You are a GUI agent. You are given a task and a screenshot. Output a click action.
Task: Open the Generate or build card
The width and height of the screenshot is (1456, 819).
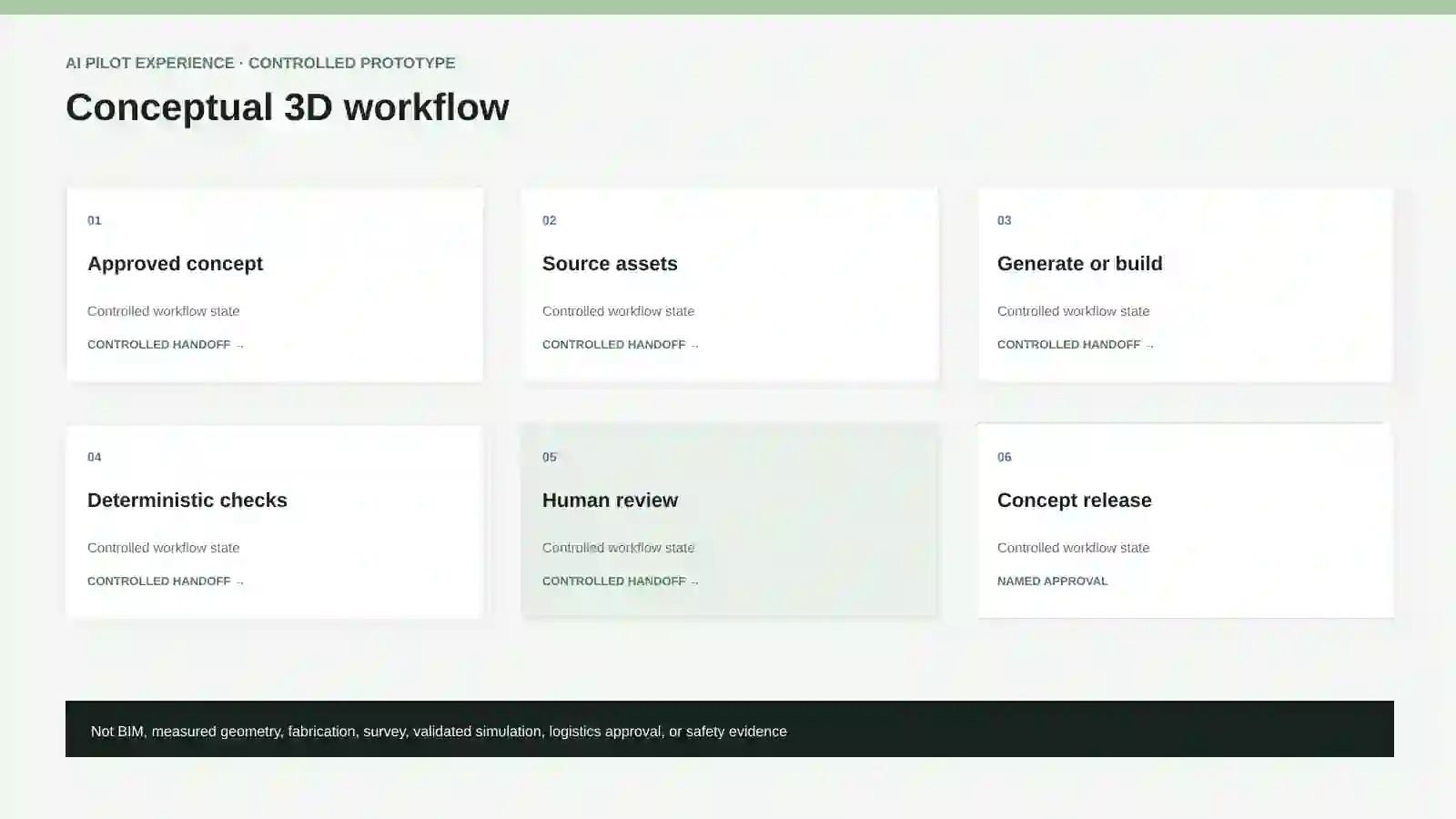tap(1185, 285)
